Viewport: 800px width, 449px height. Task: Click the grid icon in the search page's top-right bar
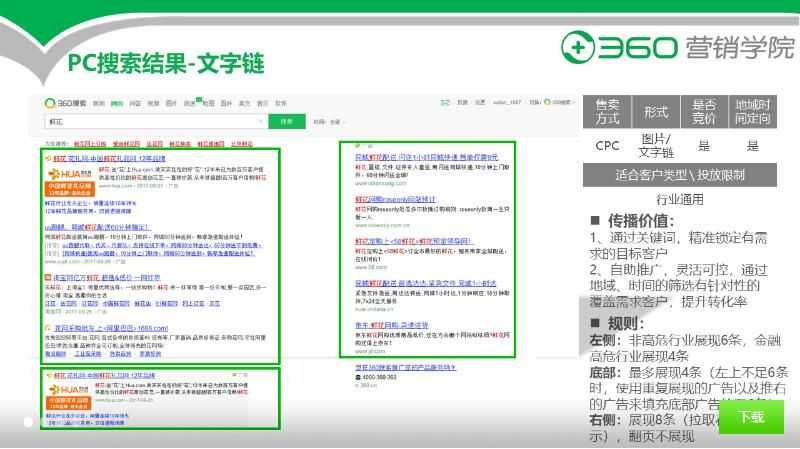tap(445, 103)
